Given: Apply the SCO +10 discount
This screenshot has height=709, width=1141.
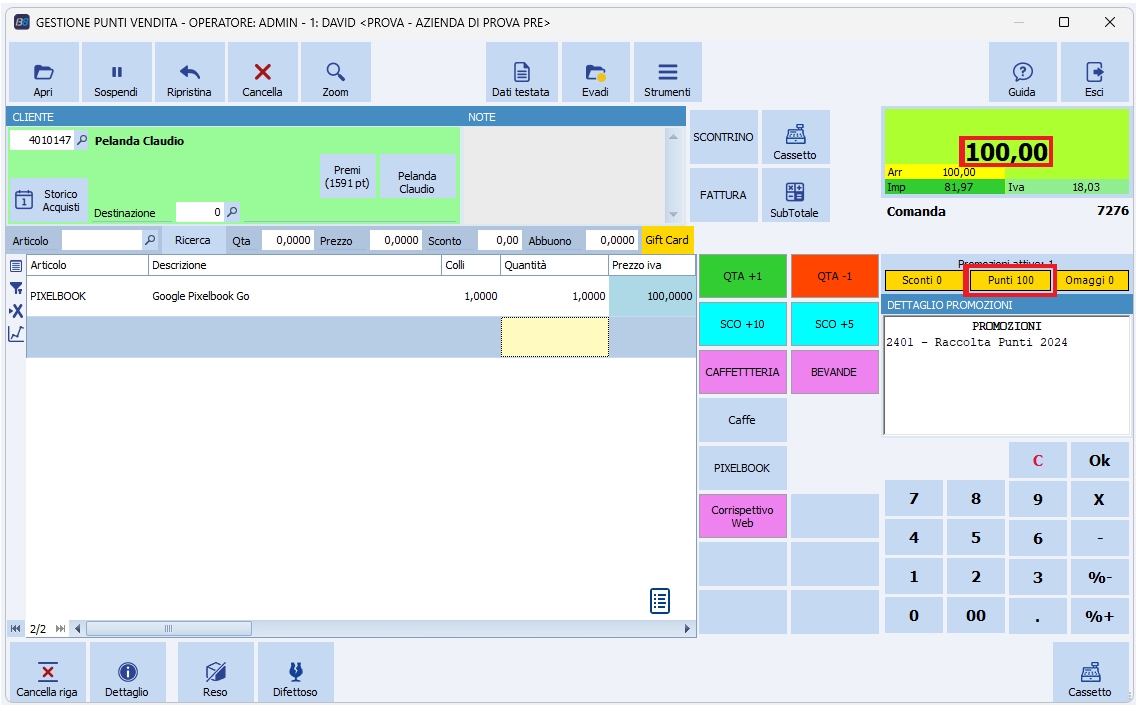Looking at the screenshot, I should (x=743, y=324).
